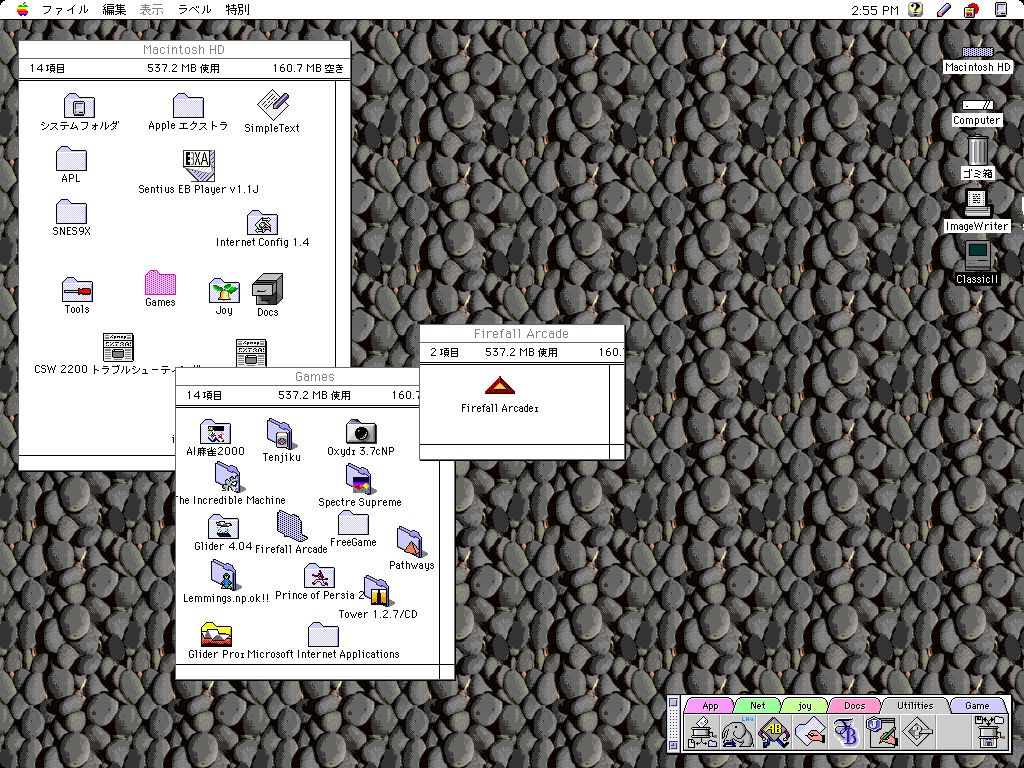1024x768 pixels.
Task: Switch to the Net launcher tab
Action: point(758,705)
